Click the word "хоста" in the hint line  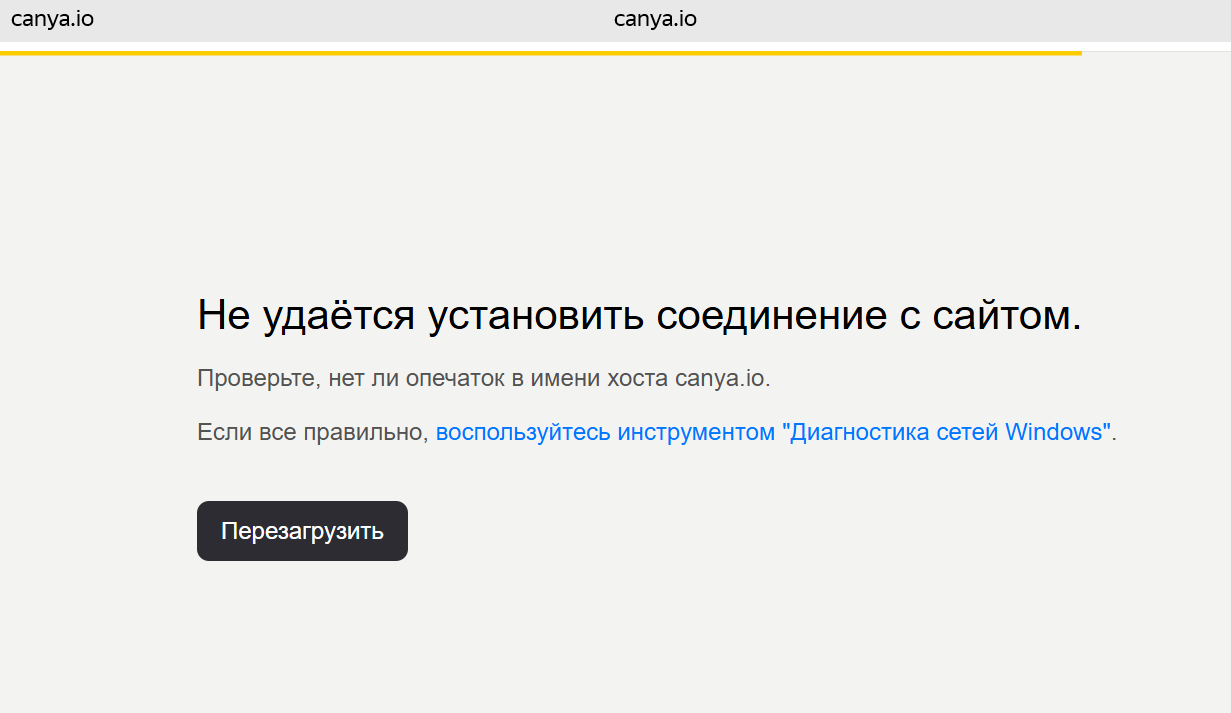pyautogui.click(x=639, y=379)
